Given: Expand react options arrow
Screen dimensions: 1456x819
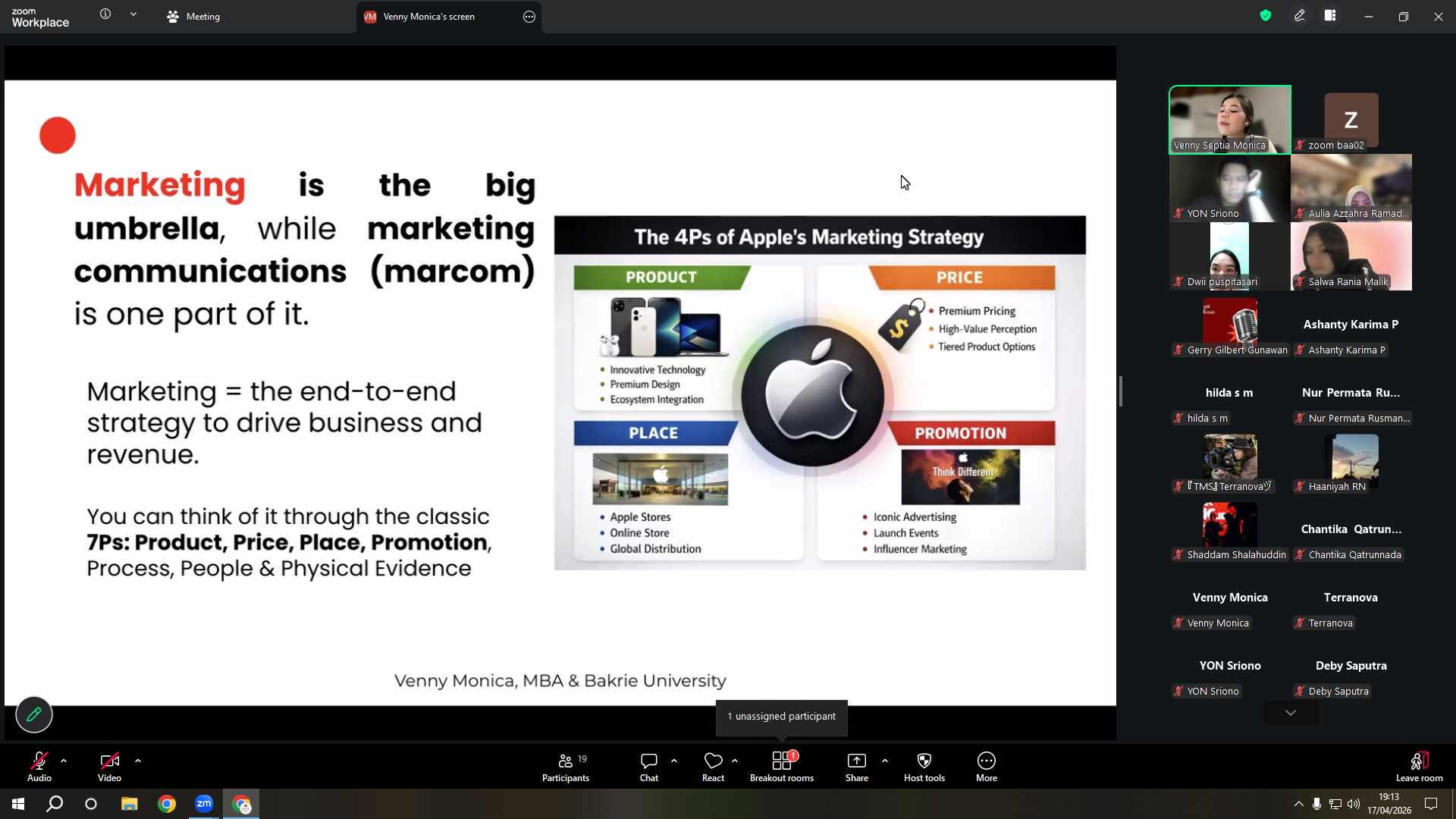Looking at the screenshot, I should [x=735, y=761].
